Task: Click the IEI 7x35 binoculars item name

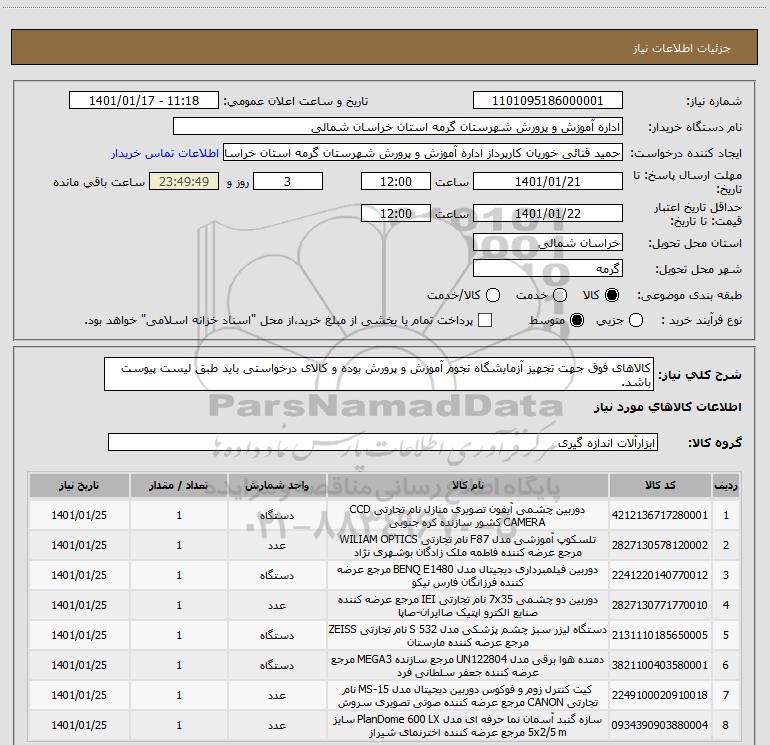Action: pos(468,606)
